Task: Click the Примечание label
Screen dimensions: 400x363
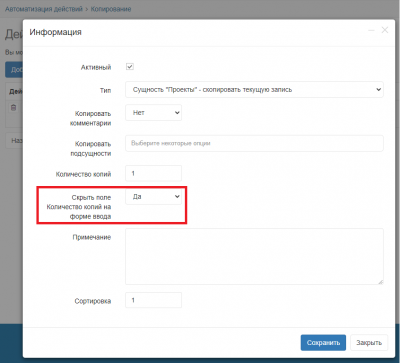Action: click(92, 237)
